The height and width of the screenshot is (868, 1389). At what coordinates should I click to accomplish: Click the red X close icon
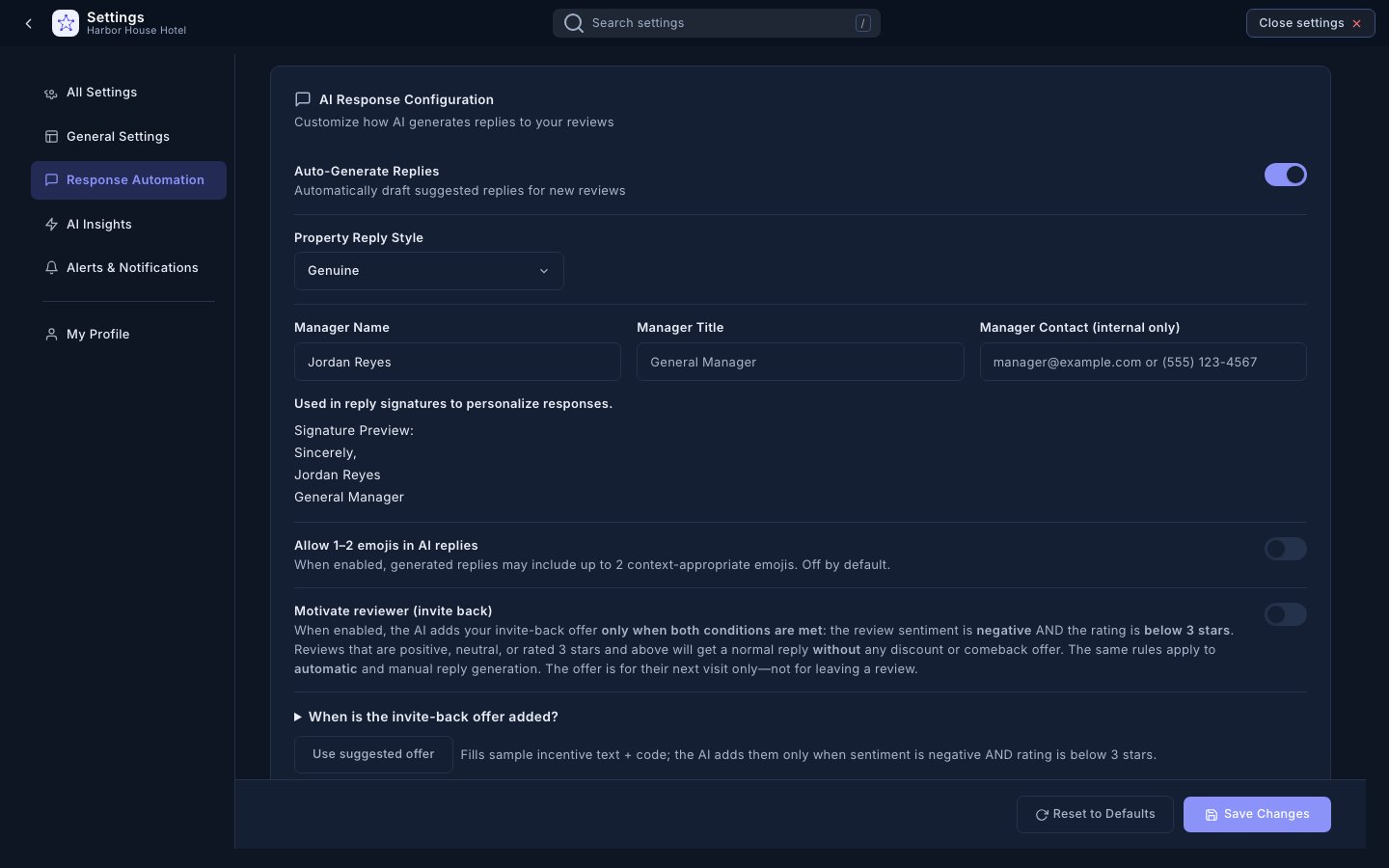(x=1356, y=23)
